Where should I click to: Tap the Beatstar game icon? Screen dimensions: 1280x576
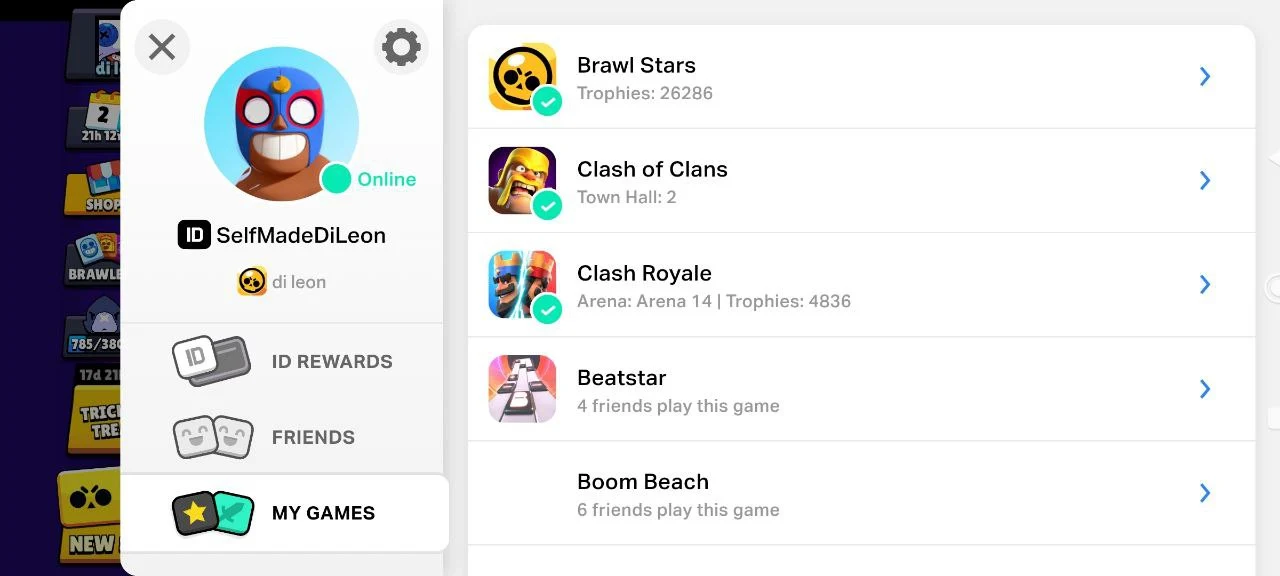click(522, 389)
